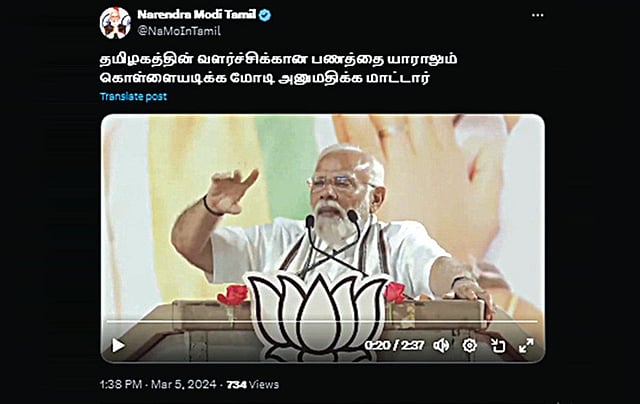Screen dimensions: 640x404
Task: Mute the video with the speaker icon
Action: pyautogui.click(x=441, y=346)
